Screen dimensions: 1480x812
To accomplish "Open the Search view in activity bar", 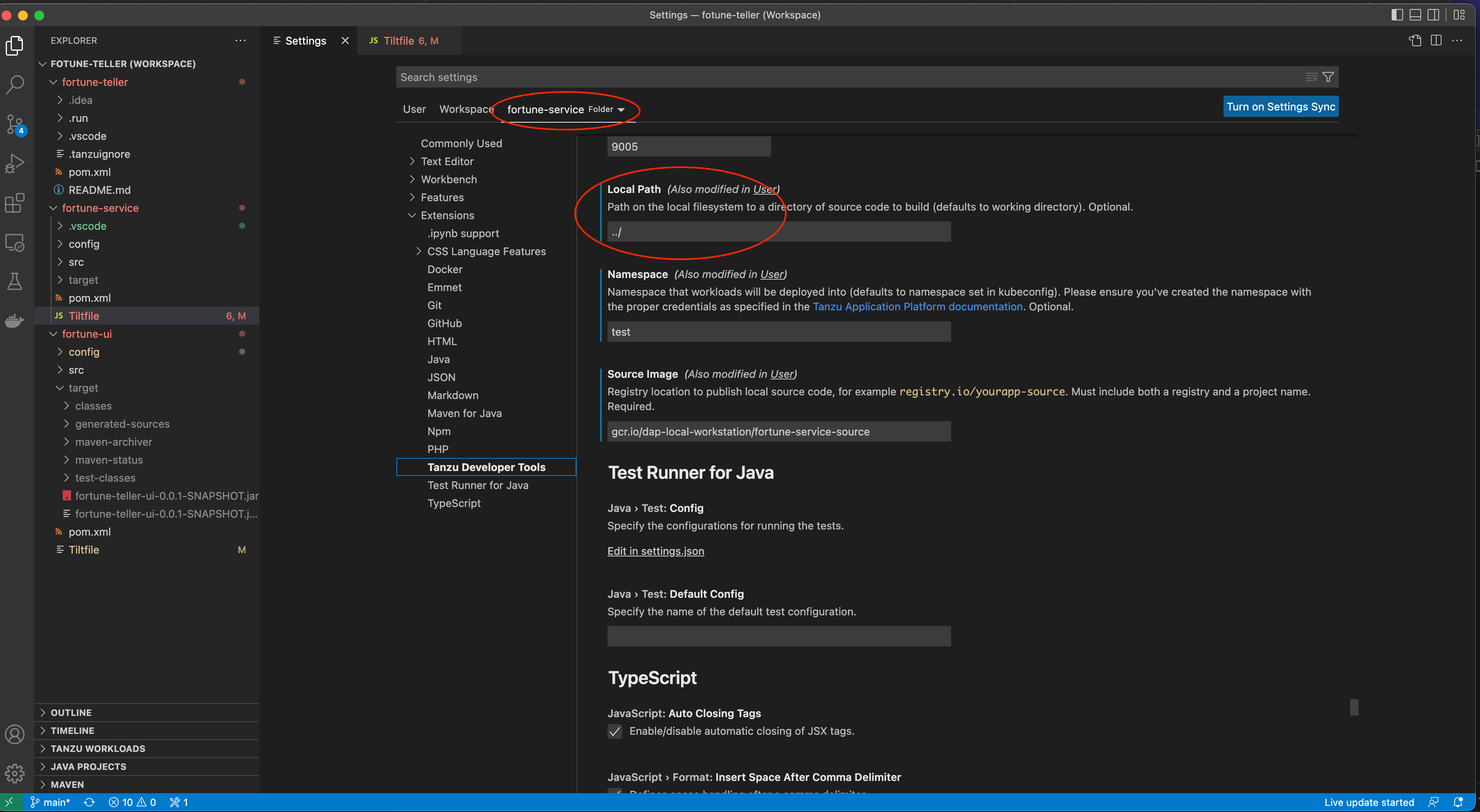I will coord(15,84).
